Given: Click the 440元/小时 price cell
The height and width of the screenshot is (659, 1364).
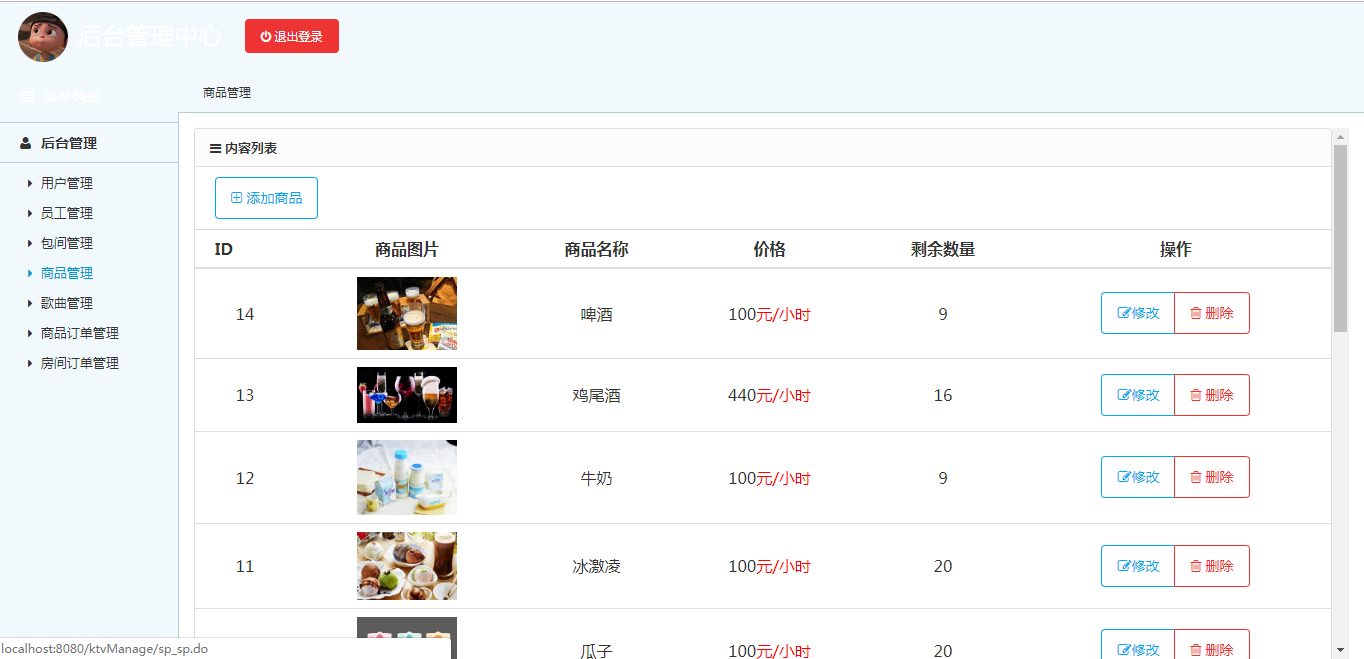Looking at the screenshot, I should click(770, 395).
